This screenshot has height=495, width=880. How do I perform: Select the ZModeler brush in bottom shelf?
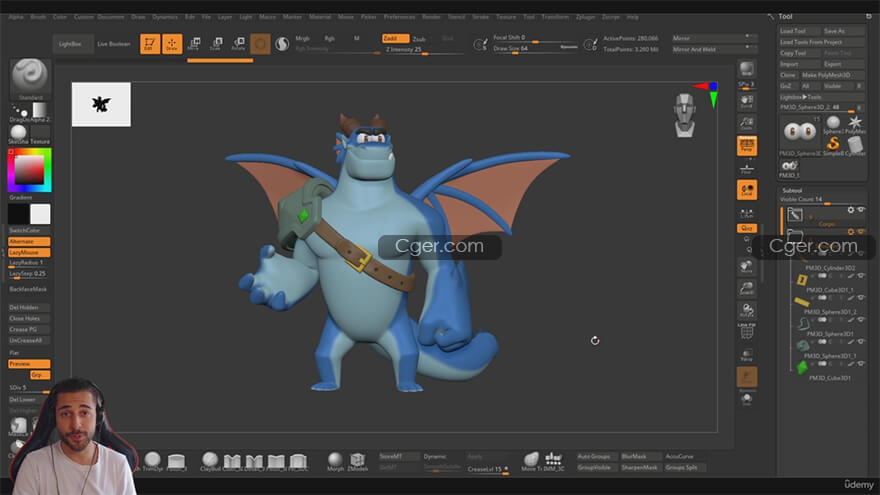358,461
